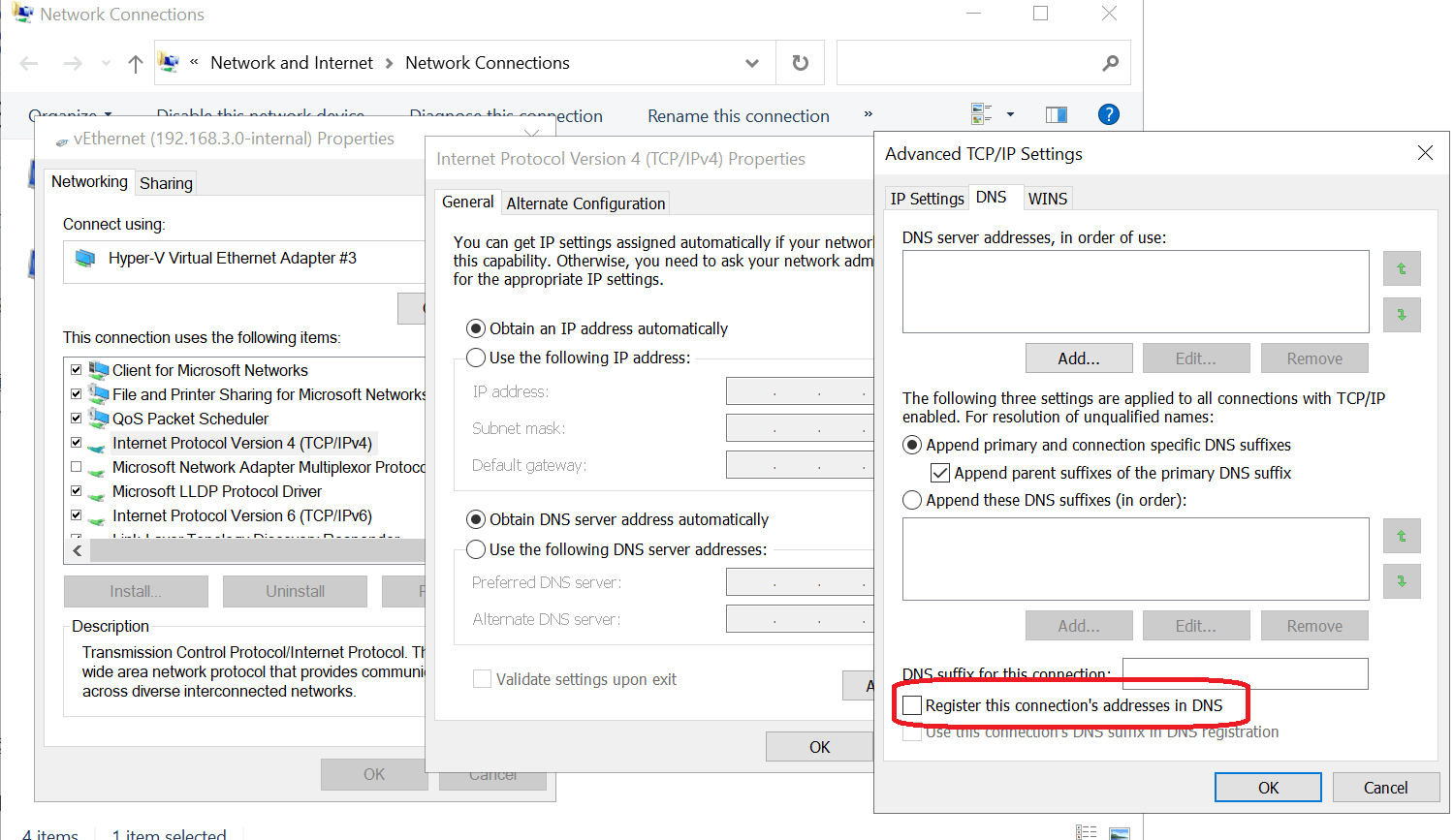Screen dimensions: 1454x840
Task: Click the change view icon in the toolbar
Action: coord(981,114)
